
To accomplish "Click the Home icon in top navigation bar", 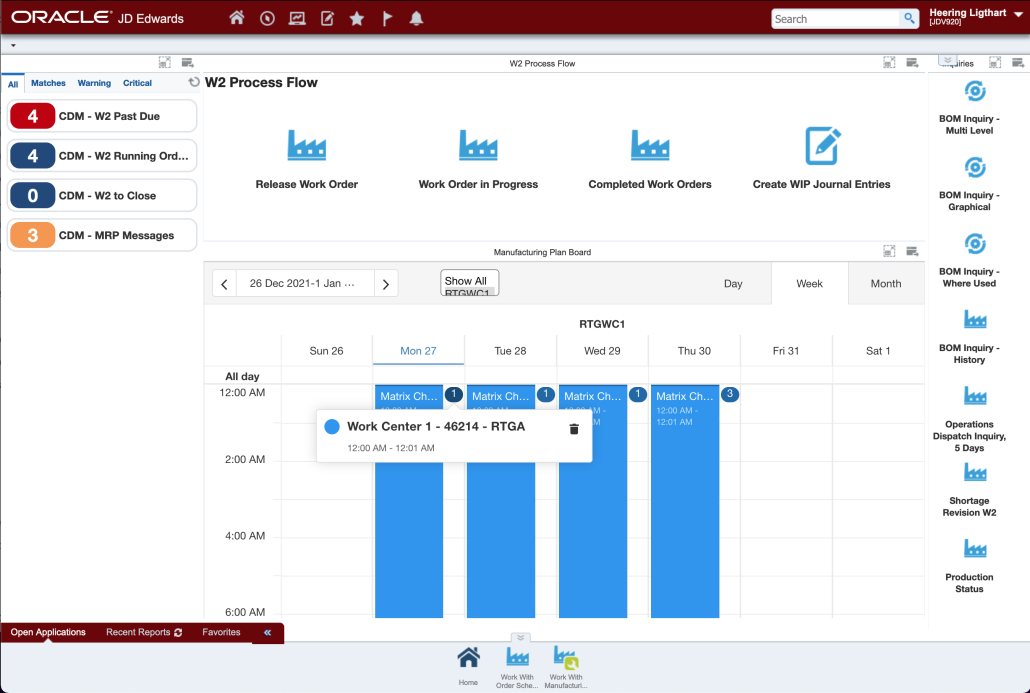I will (x=237, y=18).
